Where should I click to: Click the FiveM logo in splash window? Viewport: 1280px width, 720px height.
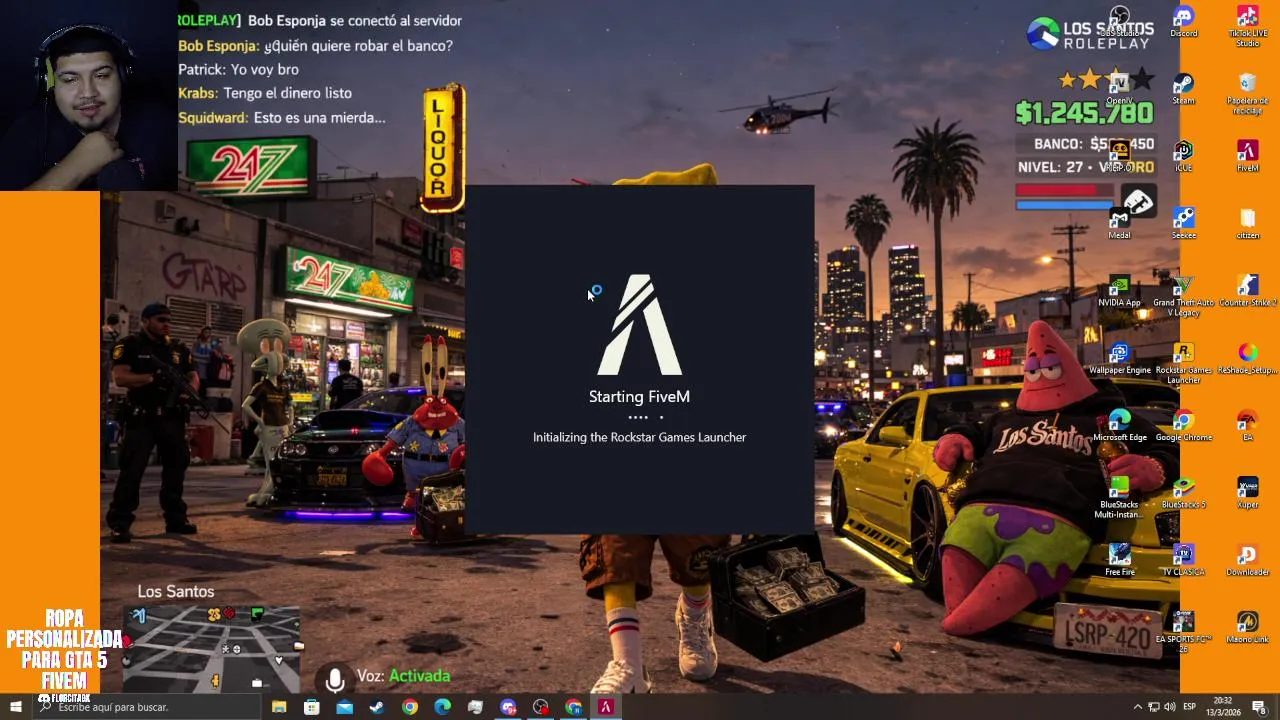[x=640, y=324]
